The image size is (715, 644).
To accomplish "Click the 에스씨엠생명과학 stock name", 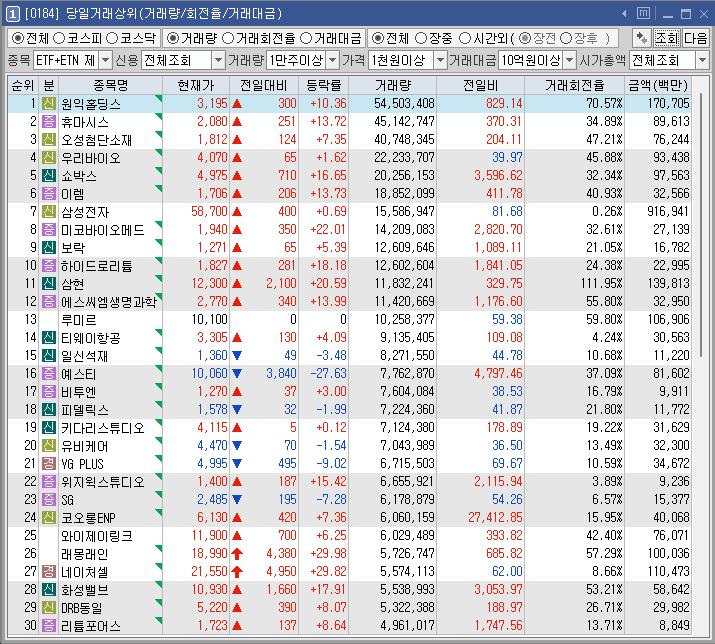I will [x=109, y=301].
